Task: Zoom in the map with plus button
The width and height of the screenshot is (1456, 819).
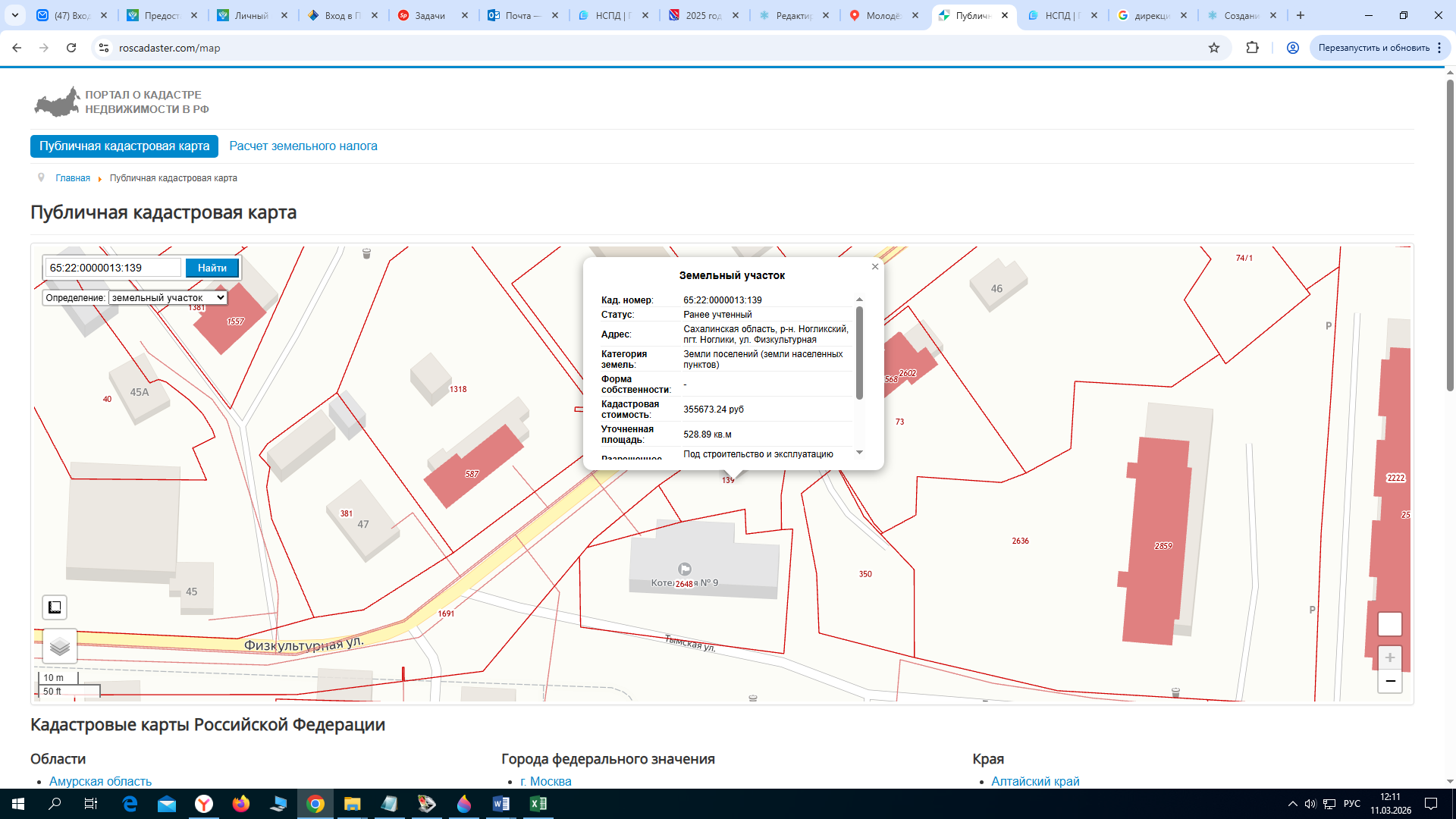Action: [1389, 657]
